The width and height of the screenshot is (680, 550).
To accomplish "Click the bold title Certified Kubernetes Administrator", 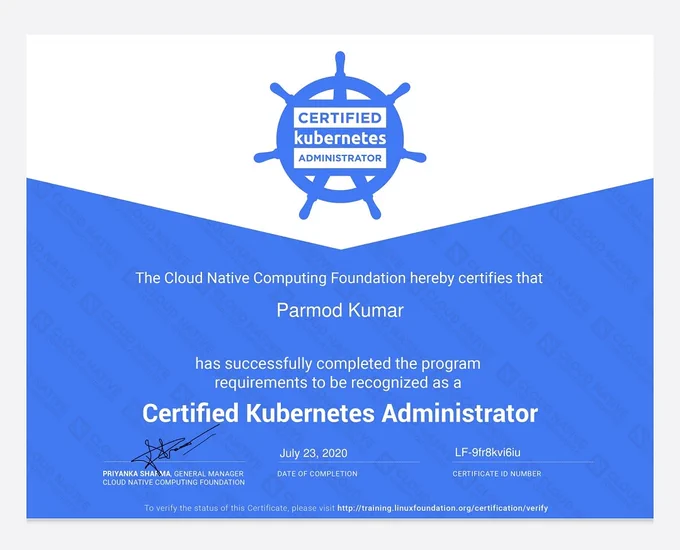I will coord(340,413).
